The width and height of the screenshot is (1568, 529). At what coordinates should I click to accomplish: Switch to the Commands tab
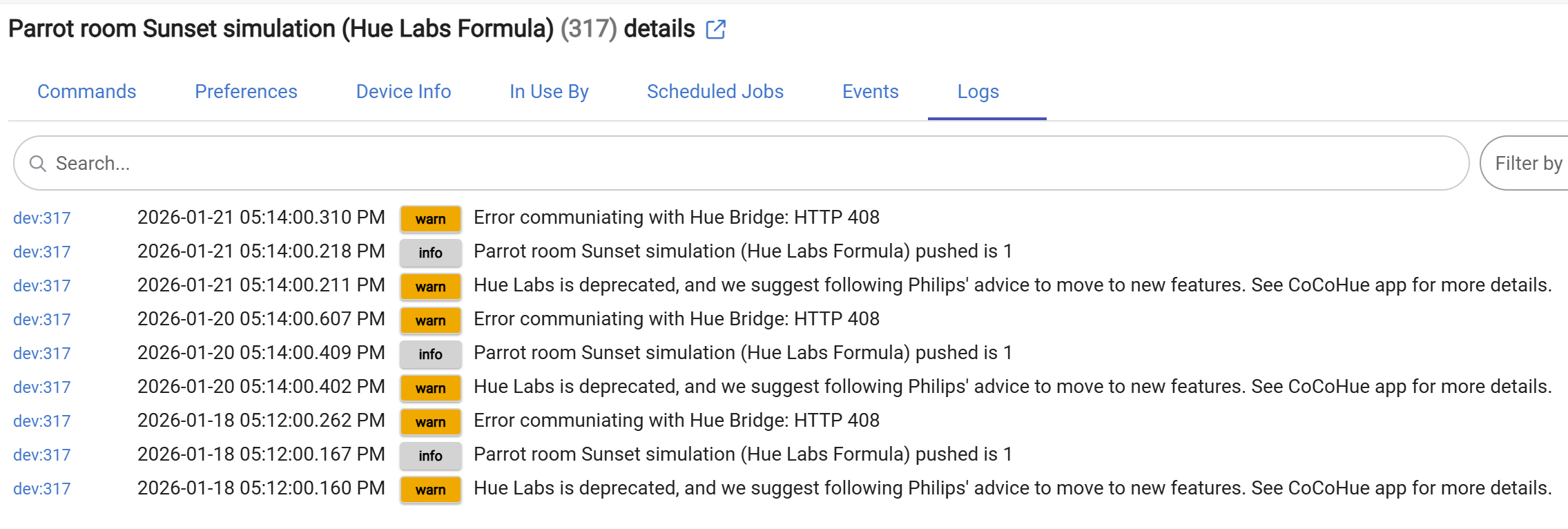(87, 92)
